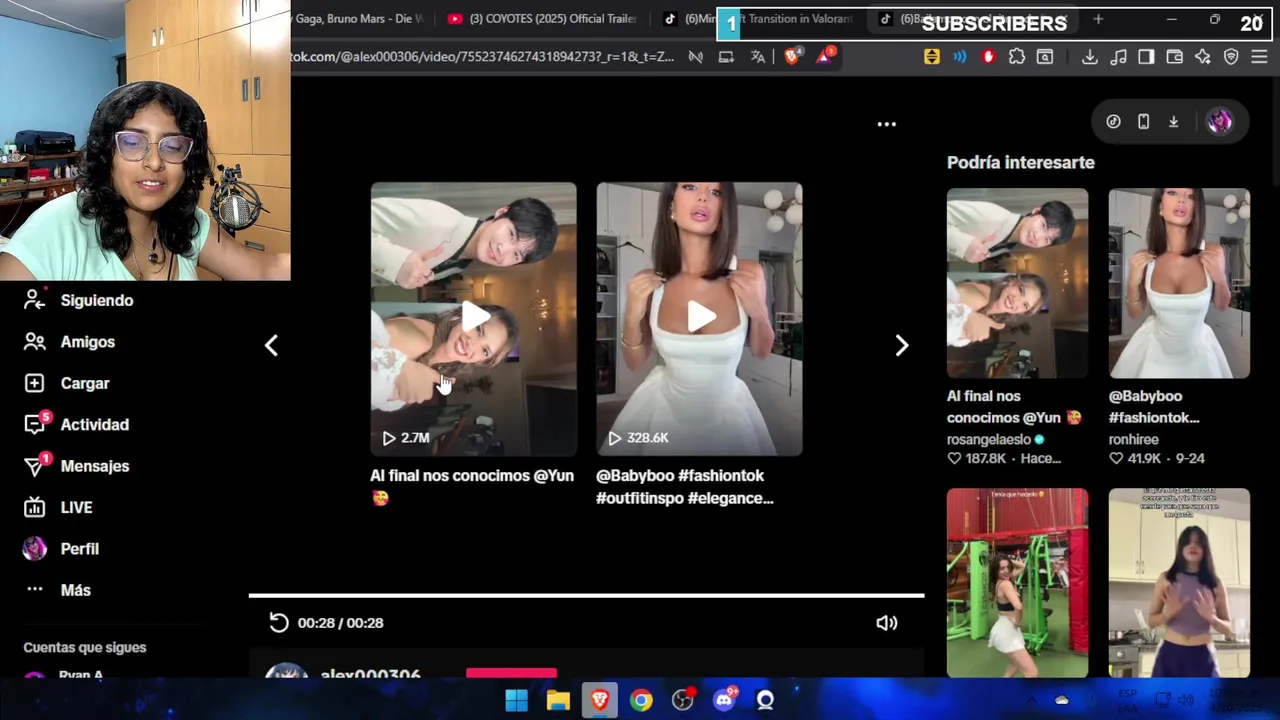Click the address bar URL
1280x720 pixels.
[483, 57]
